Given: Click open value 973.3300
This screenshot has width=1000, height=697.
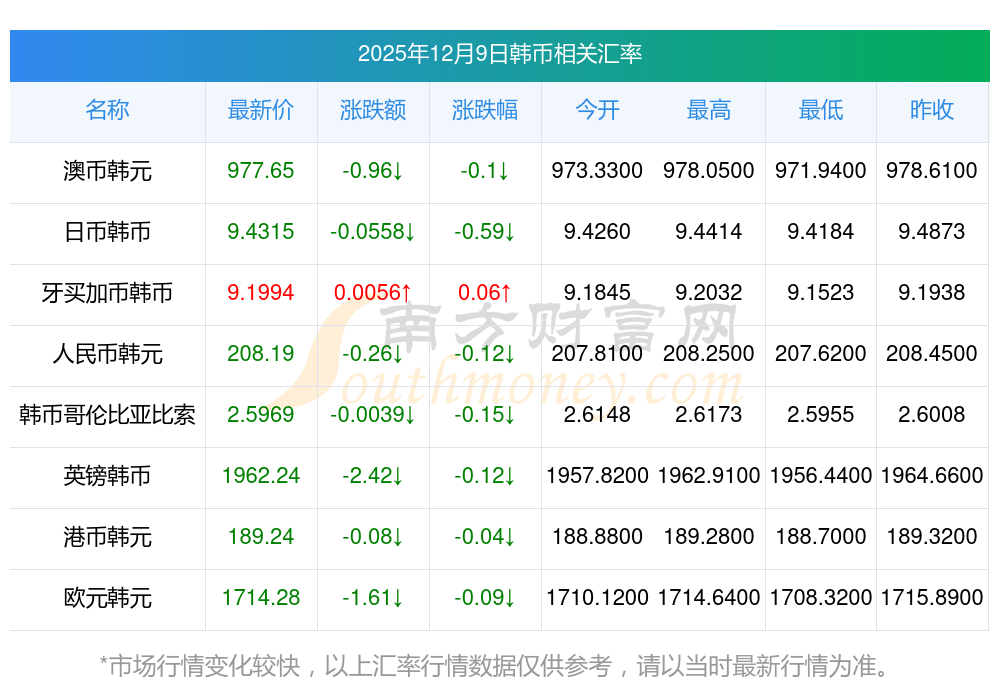Looking at the screenshot, I should click(597, 170).
